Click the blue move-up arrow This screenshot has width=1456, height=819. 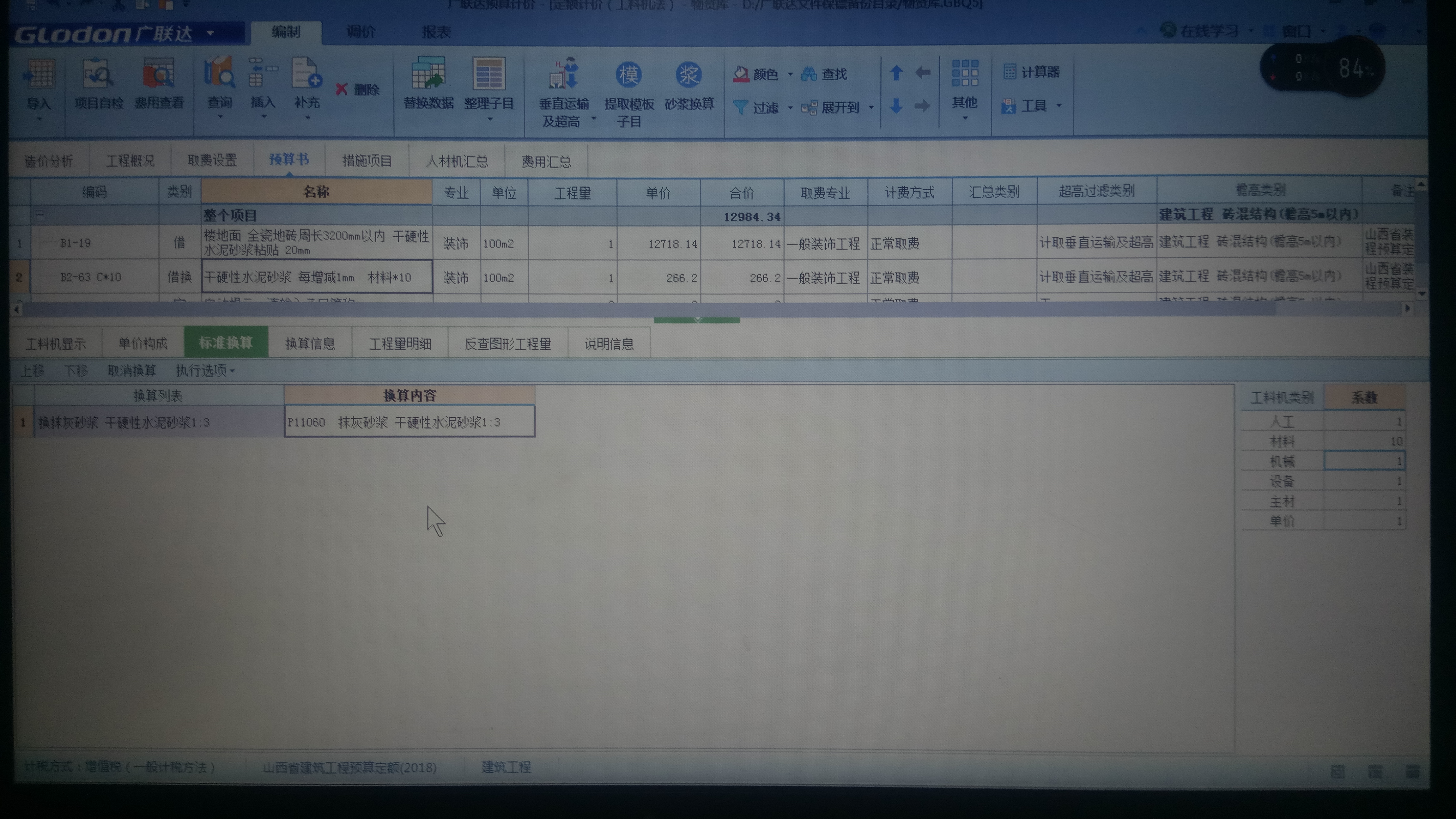click(x=896, y=72)
